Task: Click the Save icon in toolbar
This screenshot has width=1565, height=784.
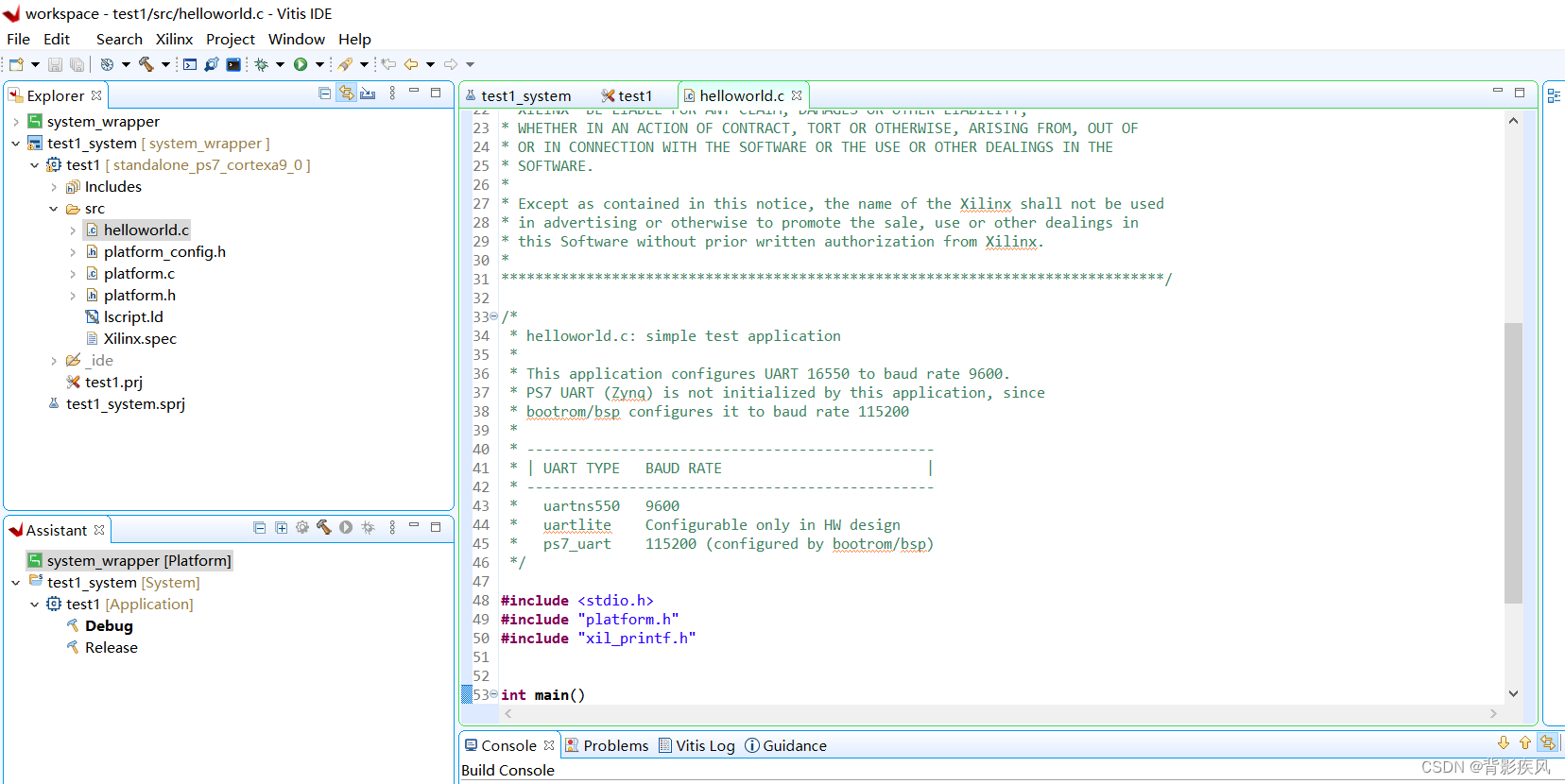Action: 55,64
